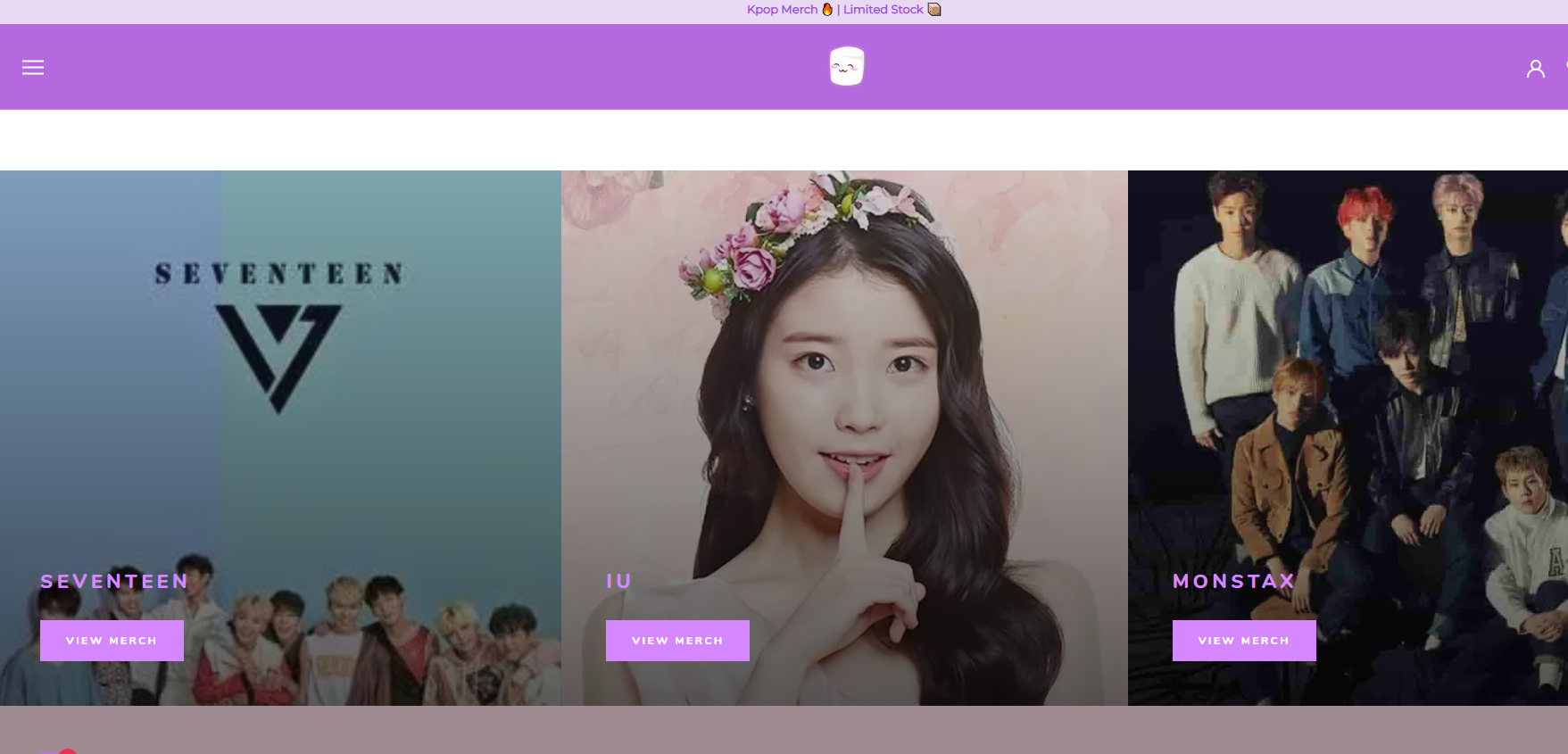Image resolution: width=1568 pixels, height=754 pixels.
Task: Open the hamburger navigation menu
Action: [x=33, y=68]
